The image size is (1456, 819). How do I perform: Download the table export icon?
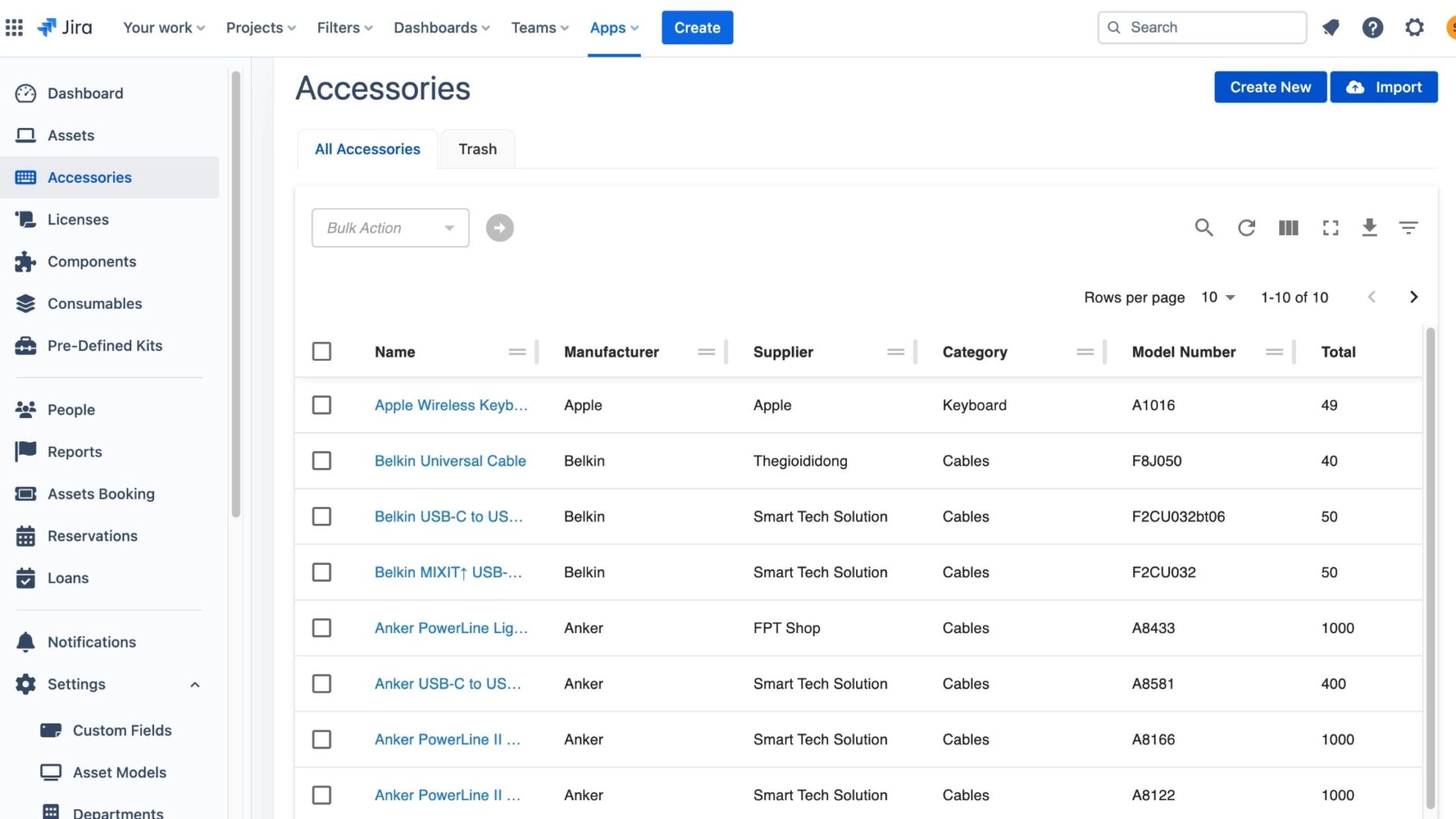[1369, 227]
